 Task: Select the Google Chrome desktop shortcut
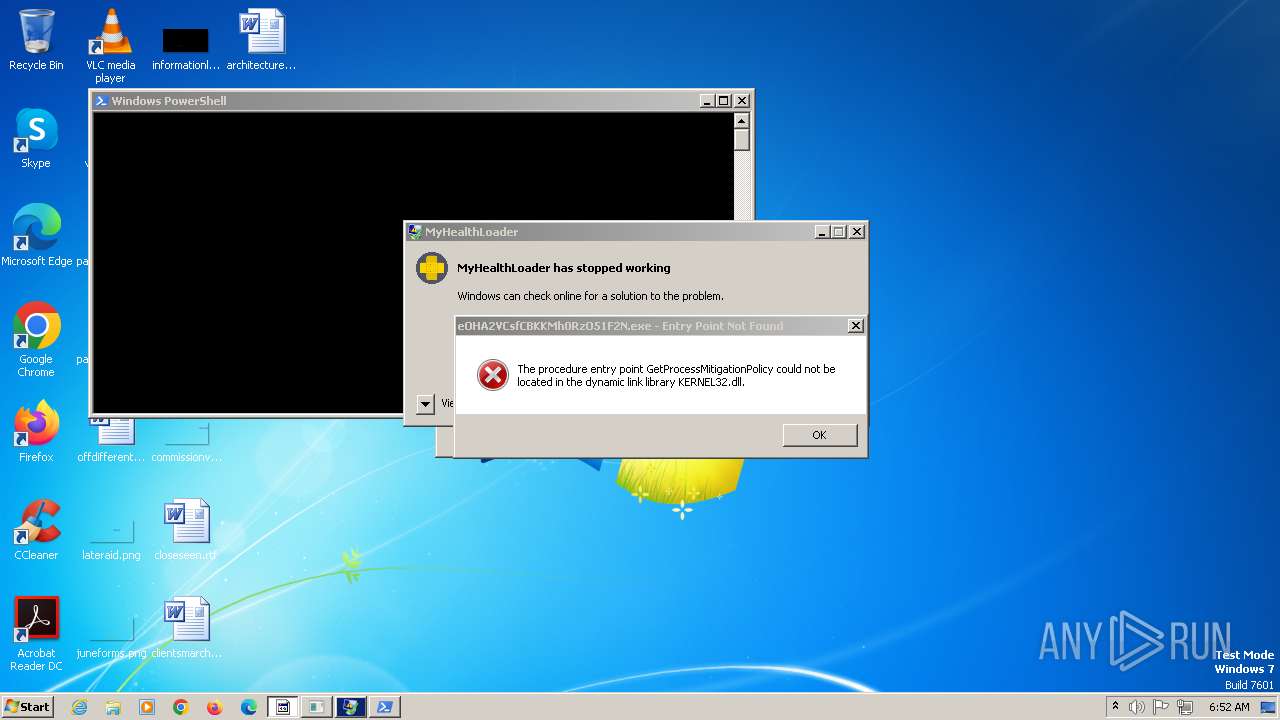coord(36,340)
